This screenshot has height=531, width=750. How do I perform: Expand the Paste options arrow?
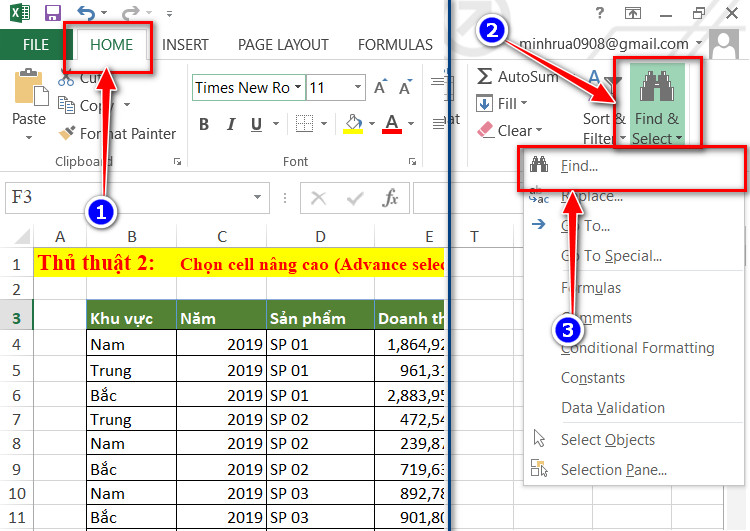pyautogui.click(x=29, y=137)
